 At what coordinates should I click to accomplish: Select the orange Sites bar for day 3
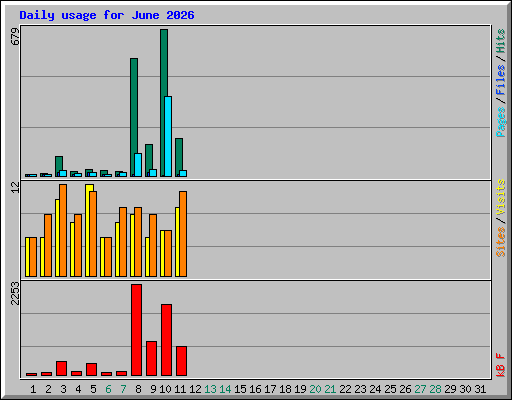(63, 230)
